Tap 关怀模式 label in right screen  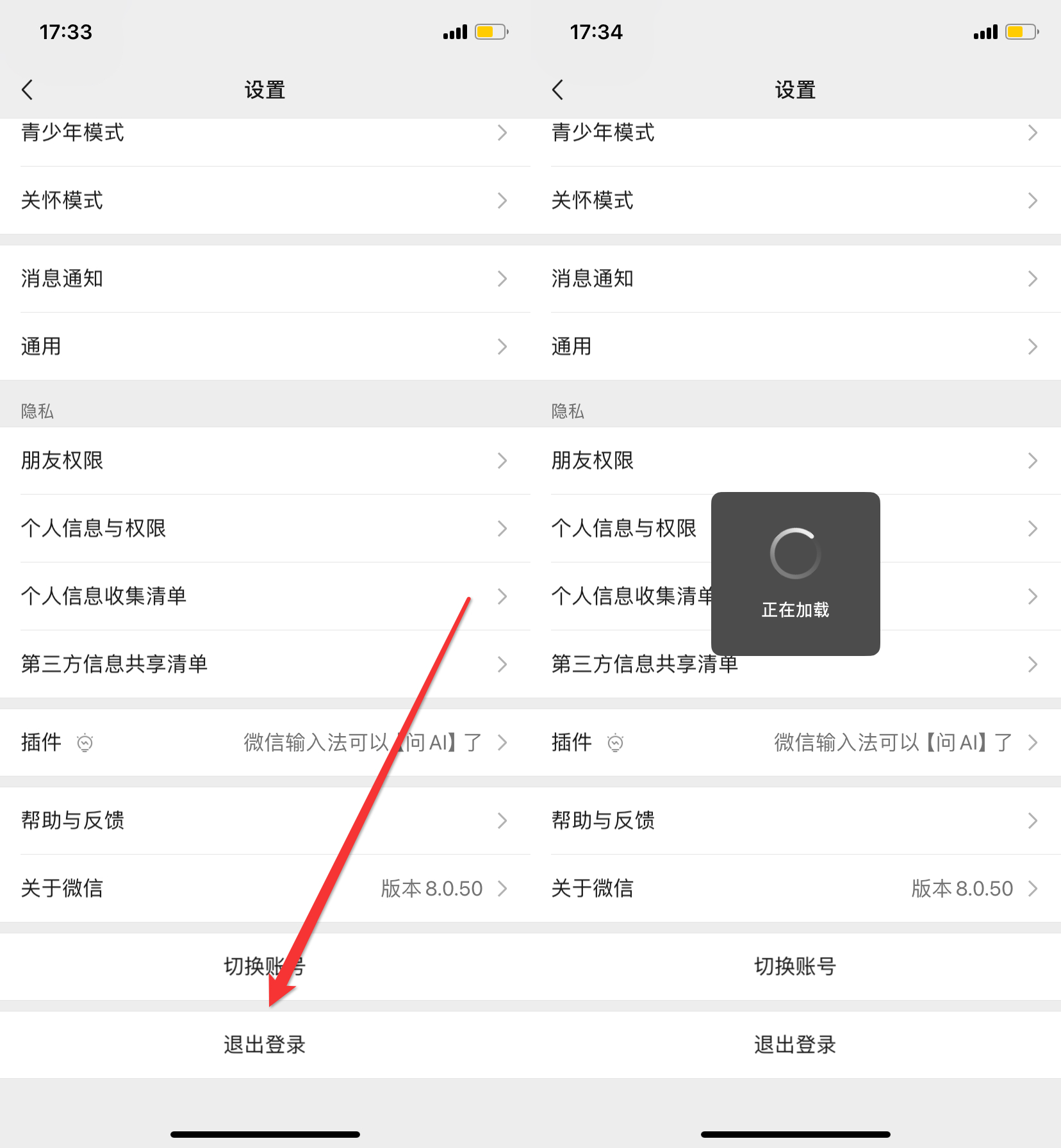click(593, 201)
